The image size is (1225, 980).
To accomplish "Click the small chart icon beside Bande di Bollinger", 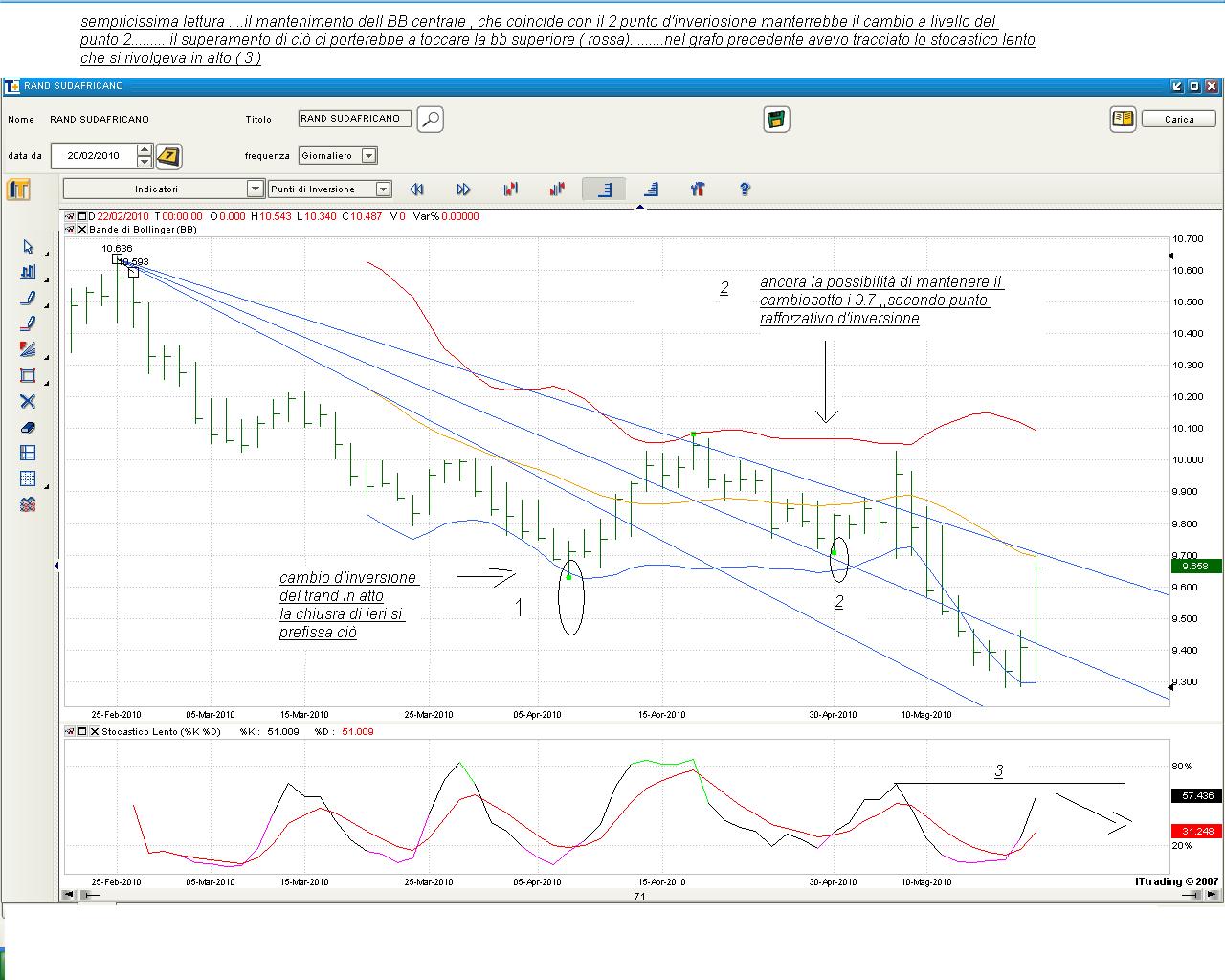I will click(x=70, y=230).
